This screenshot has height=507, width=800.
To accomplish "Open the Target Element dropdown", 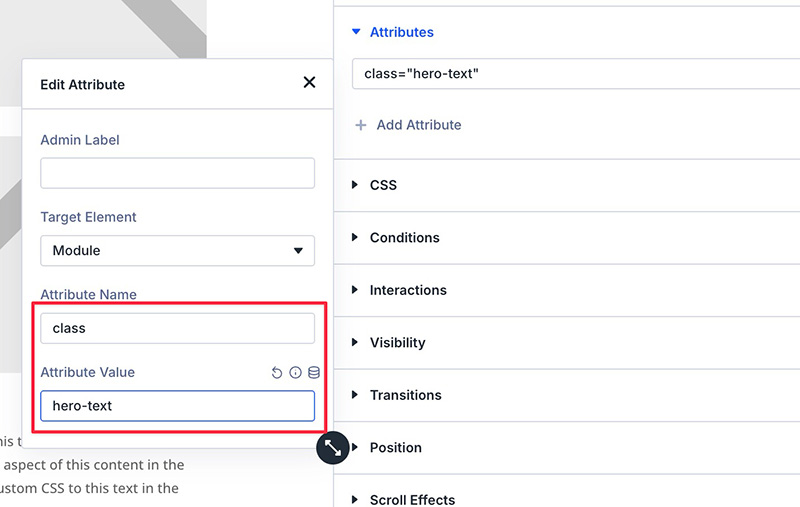I will point(177,250).
